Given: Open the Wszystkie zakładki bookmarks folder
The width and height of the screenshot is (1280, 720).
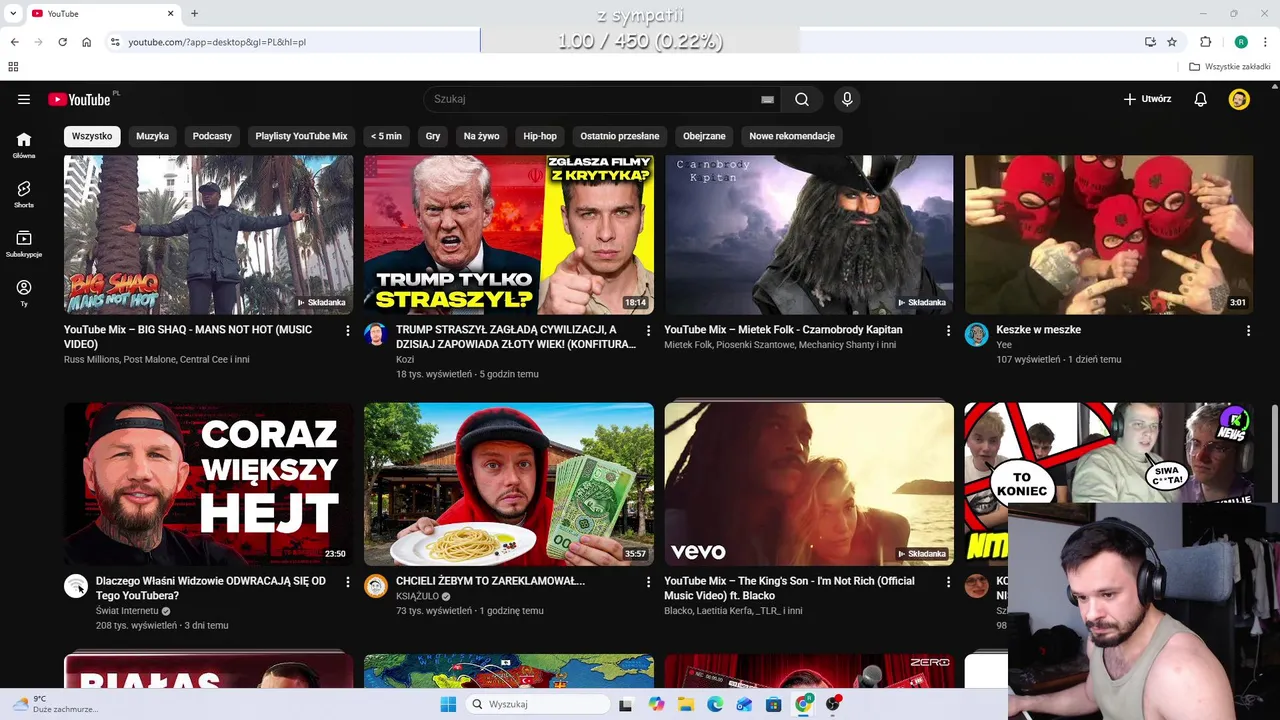Looking at the screenshot, I should pos(1230,67).
